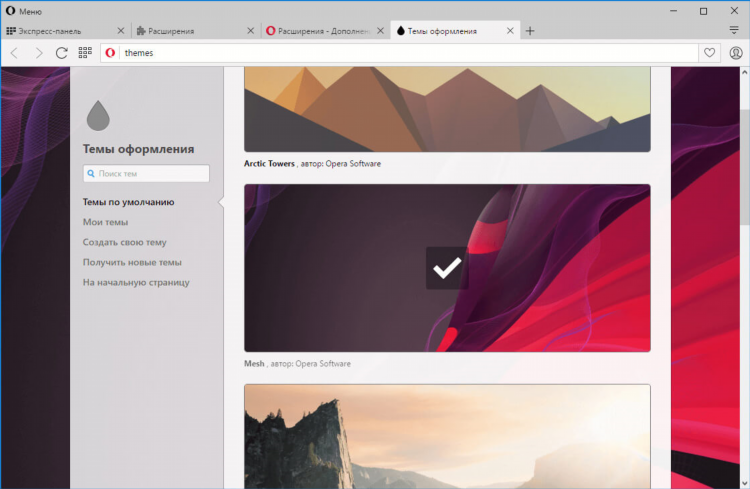Image resolution: width=750 pixels, height=489 pixels.
Task: Click the search magnifier icon in sidebar
Action: (x=91, y=174)
